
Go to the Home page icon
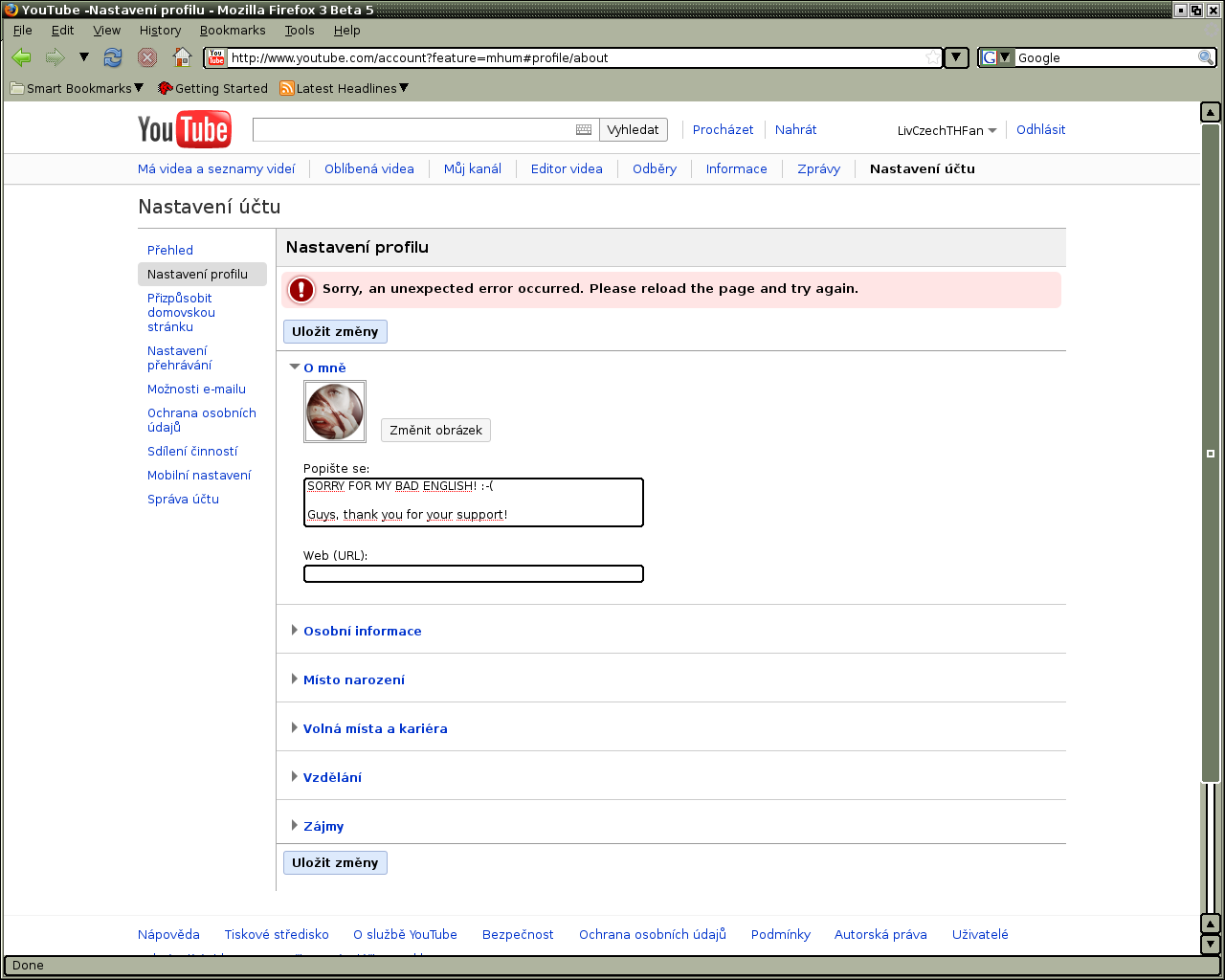point(182,57)
